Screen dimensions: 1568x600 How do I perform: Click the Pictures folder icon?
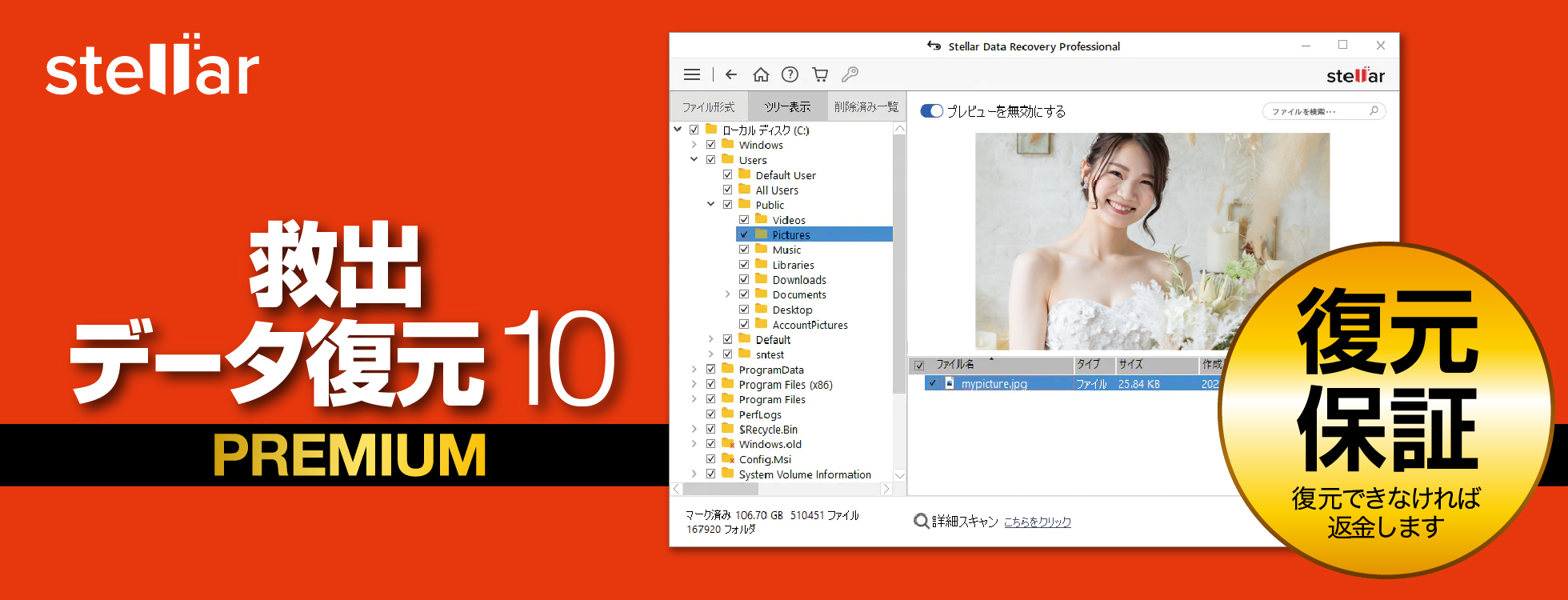[762, 234]
